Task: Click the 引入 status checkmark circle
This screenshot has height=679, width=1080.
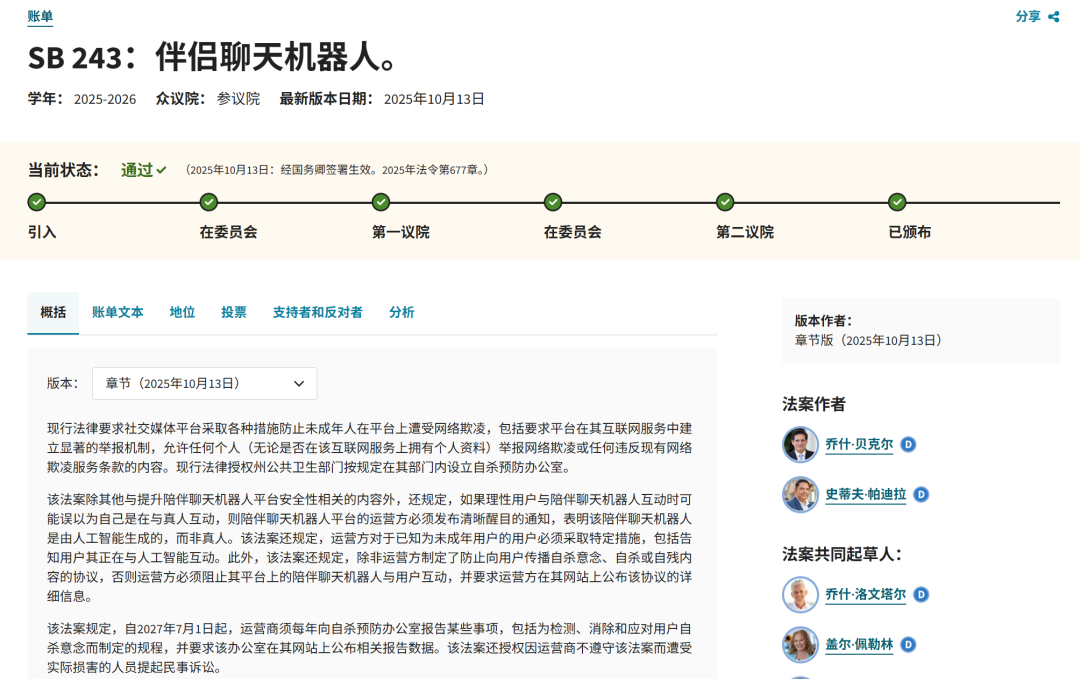Action: (x=37, y=202)
